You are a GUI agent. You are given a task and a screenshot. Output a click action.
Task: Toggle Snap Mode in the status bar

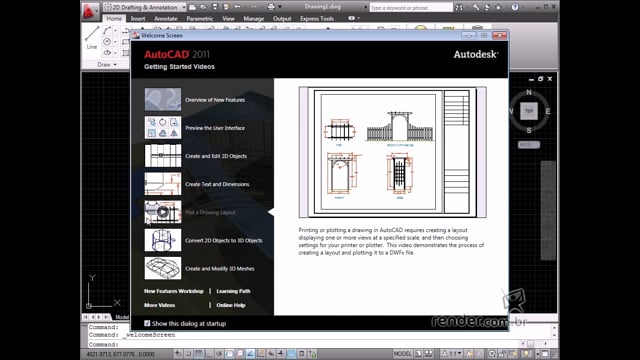point(189,354)
